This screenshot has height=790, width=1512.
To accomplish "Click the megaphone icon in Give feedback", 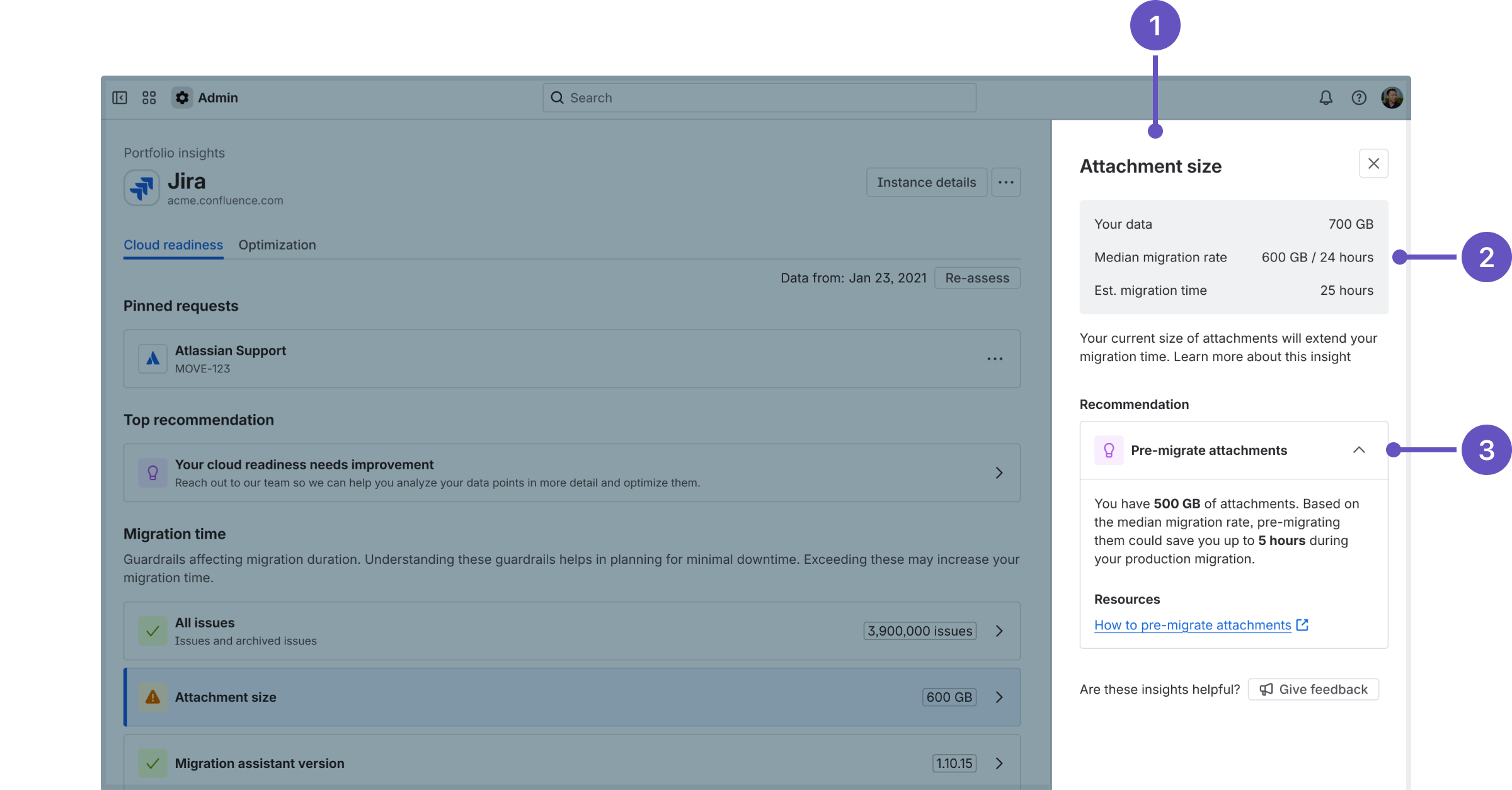I will [x=1266, y=689].
